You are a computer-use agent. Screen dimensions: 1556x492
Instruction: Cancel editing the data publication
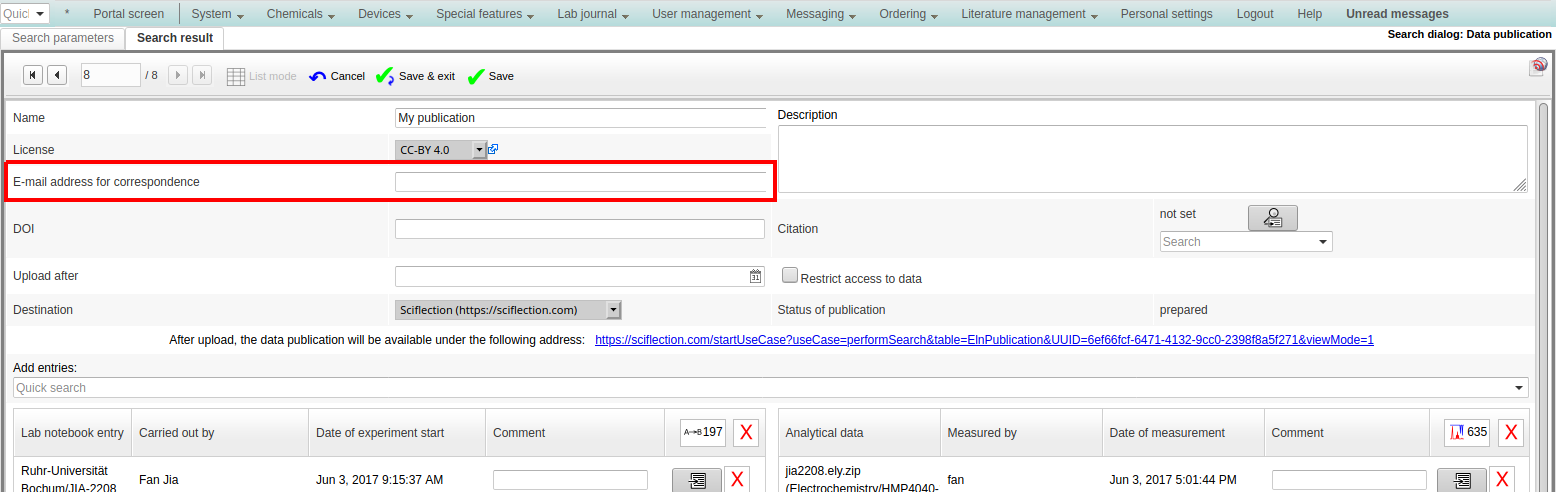[x=337, y=76]
